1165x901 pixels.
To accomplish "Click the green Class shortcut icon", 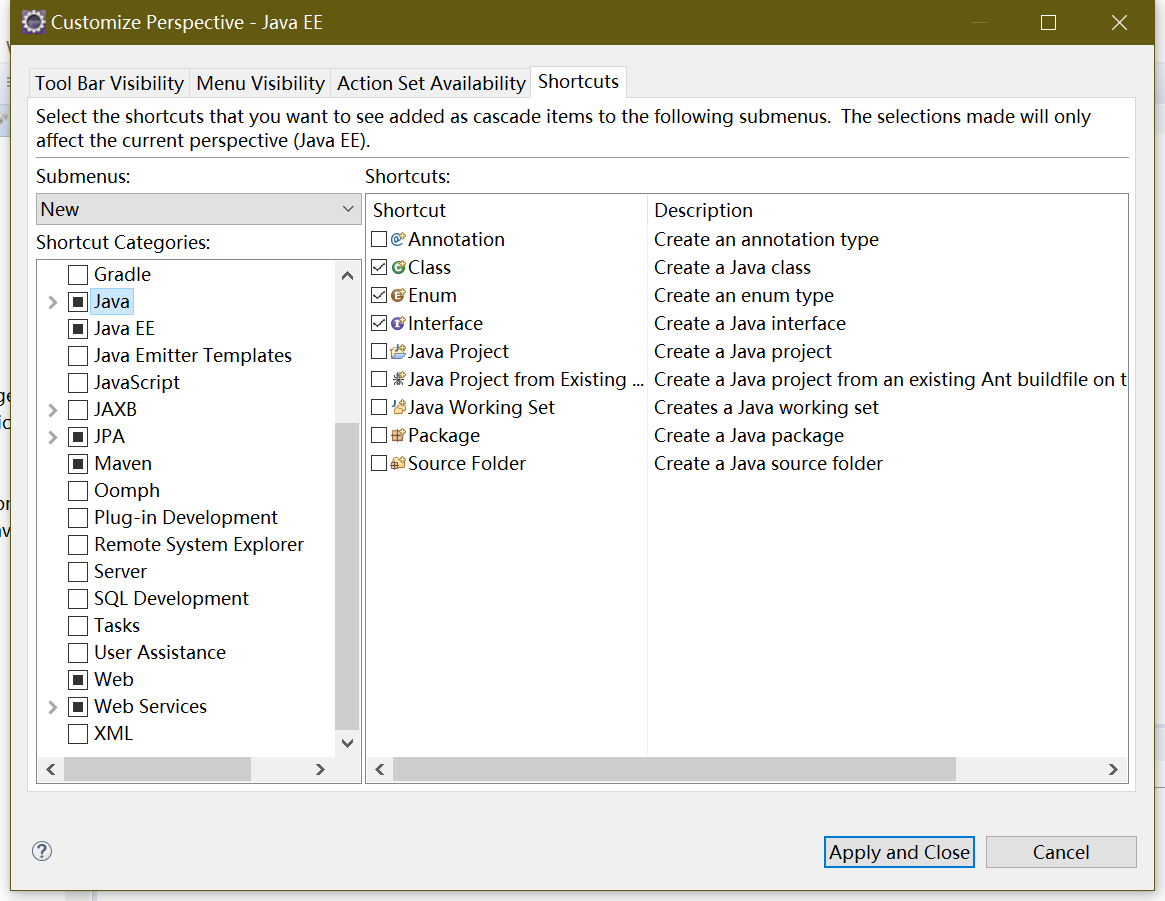I will pos(398,267).
